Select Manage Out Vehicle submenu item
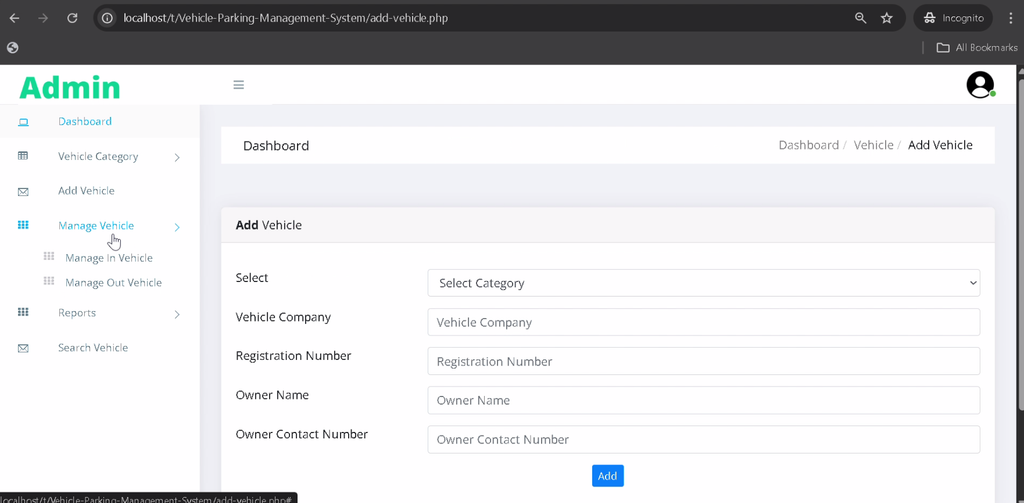 click(x=114, y=283)
